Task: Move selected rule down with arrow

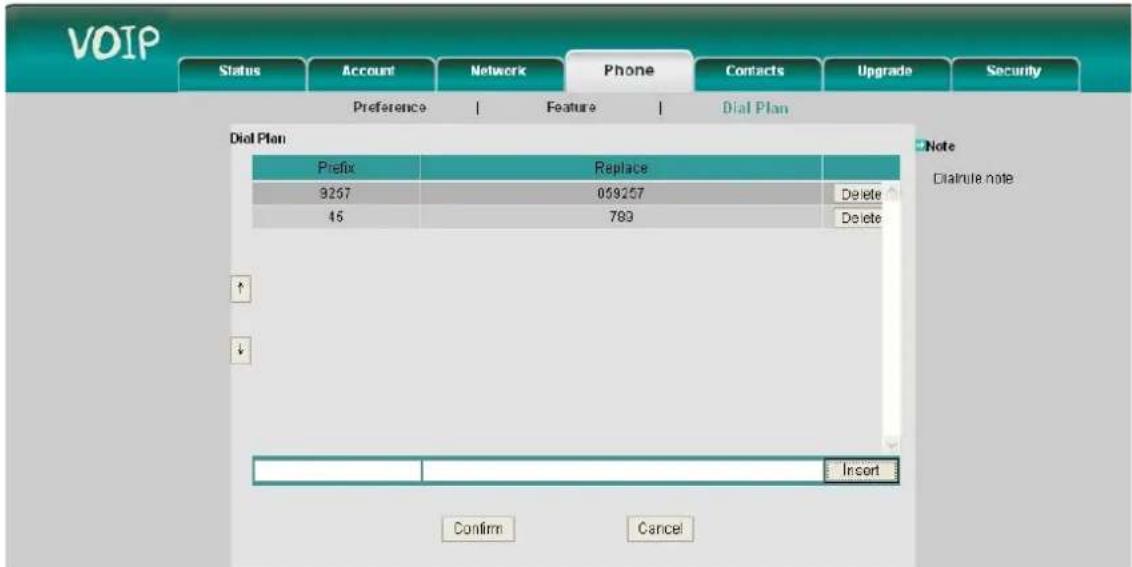Action: [x=241, y=350]
